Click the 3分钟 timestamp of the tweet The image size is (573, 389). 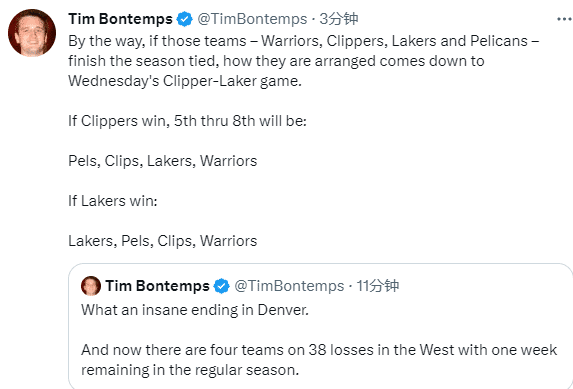coord(339,19)
